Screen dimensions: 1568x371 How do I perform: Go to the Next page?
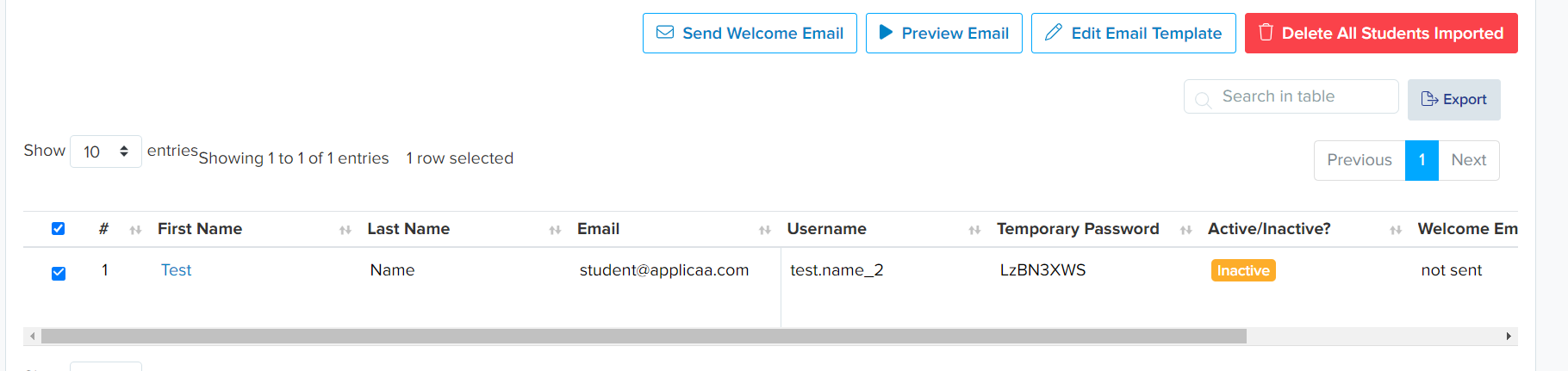pyautogui.click(x=1469, y=160)
